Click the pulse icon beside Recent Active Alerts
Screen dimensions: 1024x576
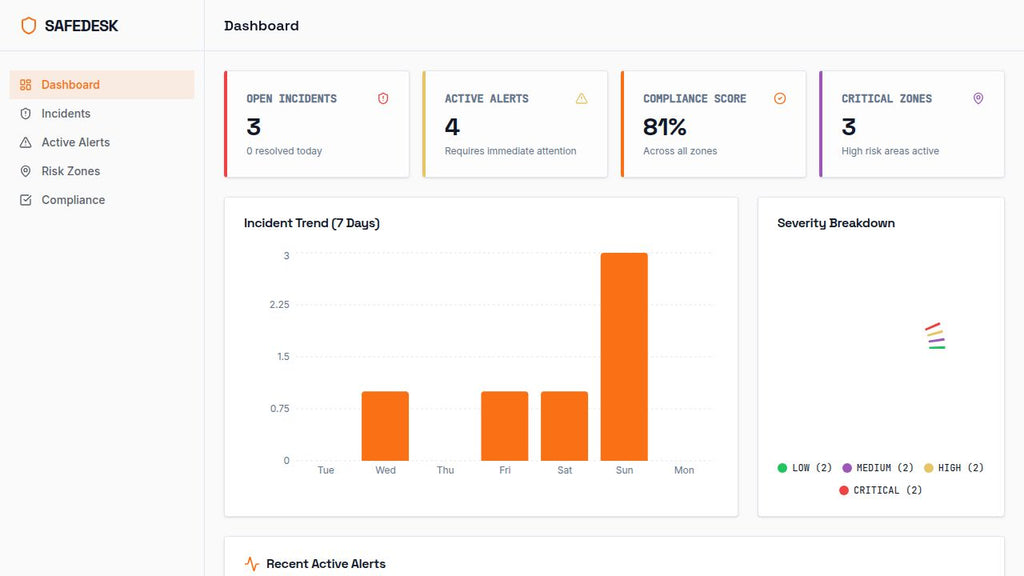[x=250, y=563]
